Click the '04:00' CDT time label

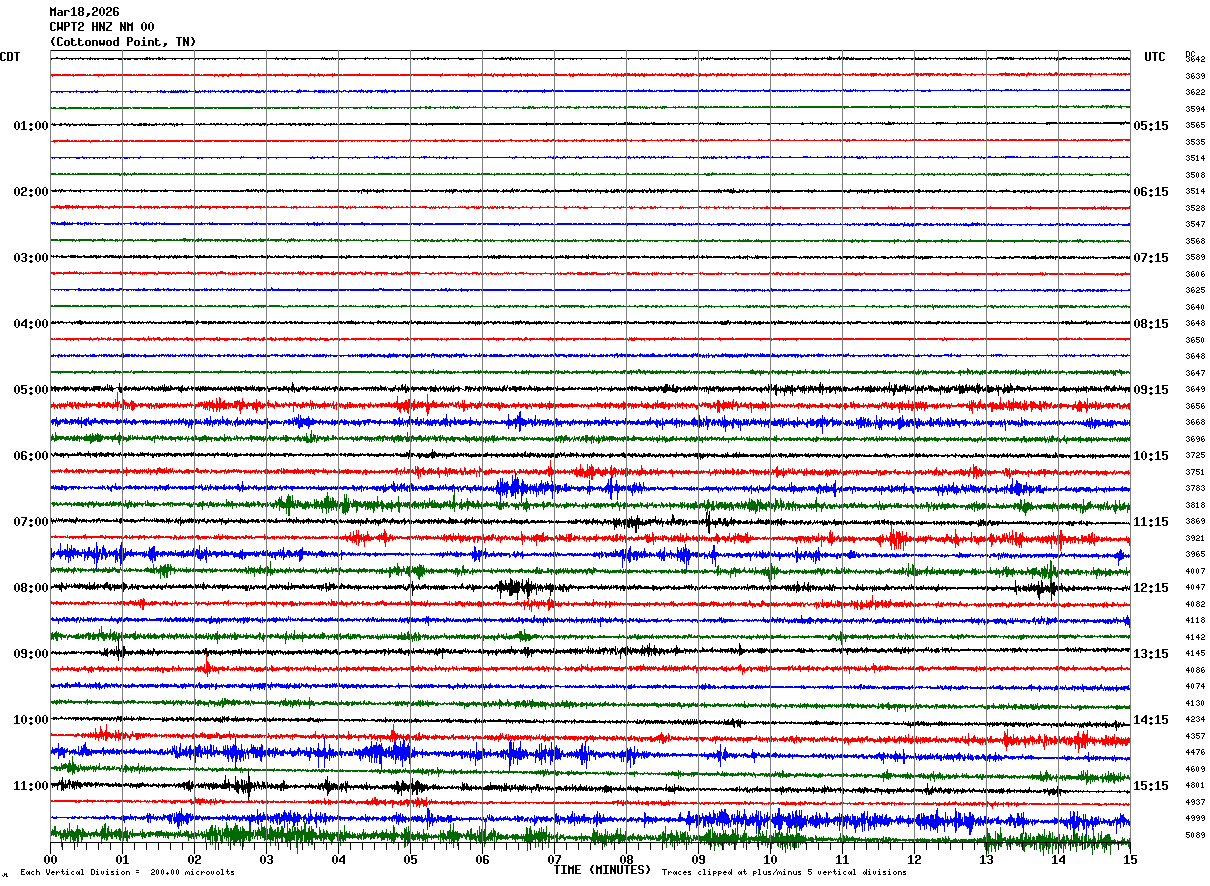pos(31,324)
